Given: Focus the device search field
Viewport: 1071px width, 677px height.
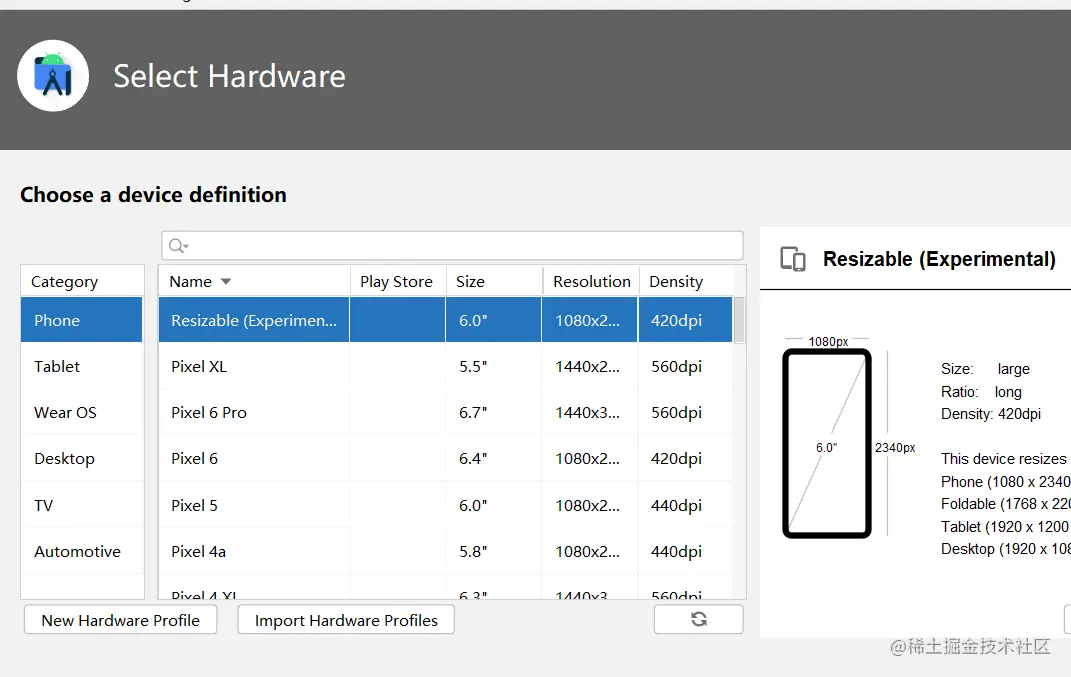Looking at the screenshot, I should pyautogui.click(x=452, y=245).
